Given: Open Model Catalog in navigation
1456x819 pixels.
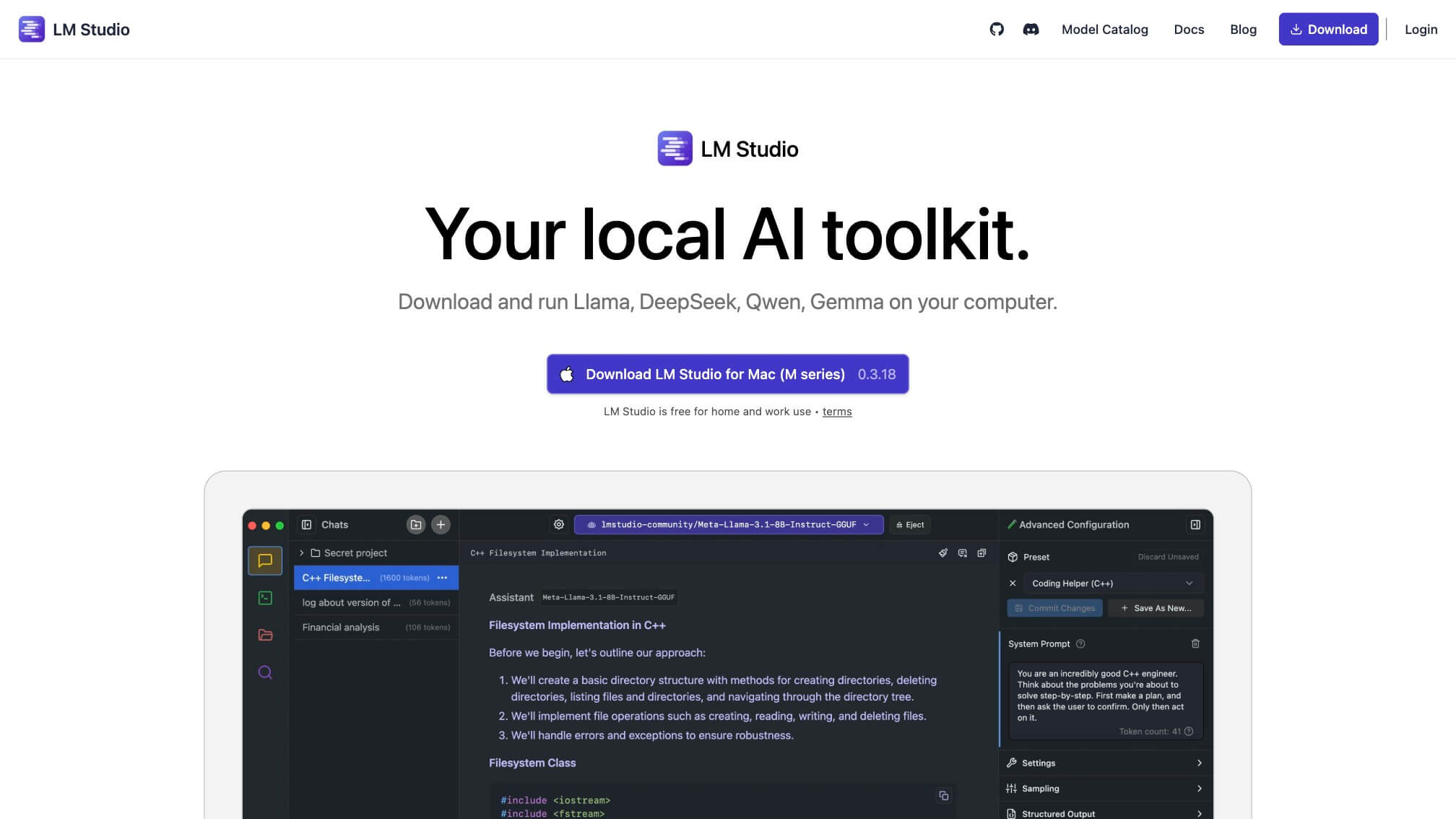Looking at the screenshot, I should point(1104,30).
